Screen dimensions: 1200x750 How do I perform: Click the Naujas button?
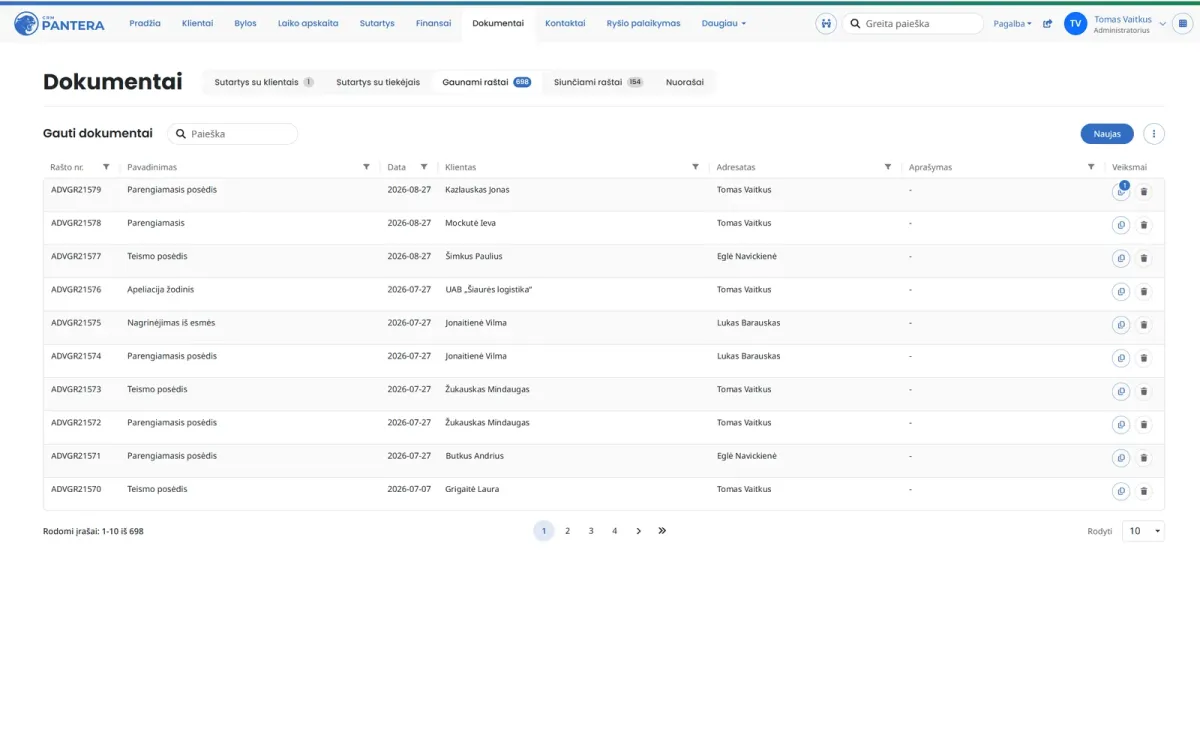click(1107, 134)
